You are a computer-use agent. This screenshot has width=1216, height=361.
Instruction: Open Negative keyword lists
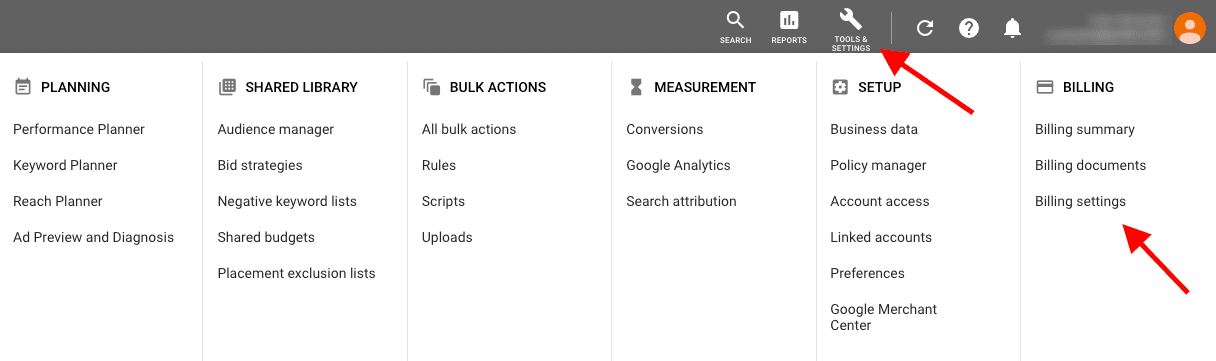287,201
